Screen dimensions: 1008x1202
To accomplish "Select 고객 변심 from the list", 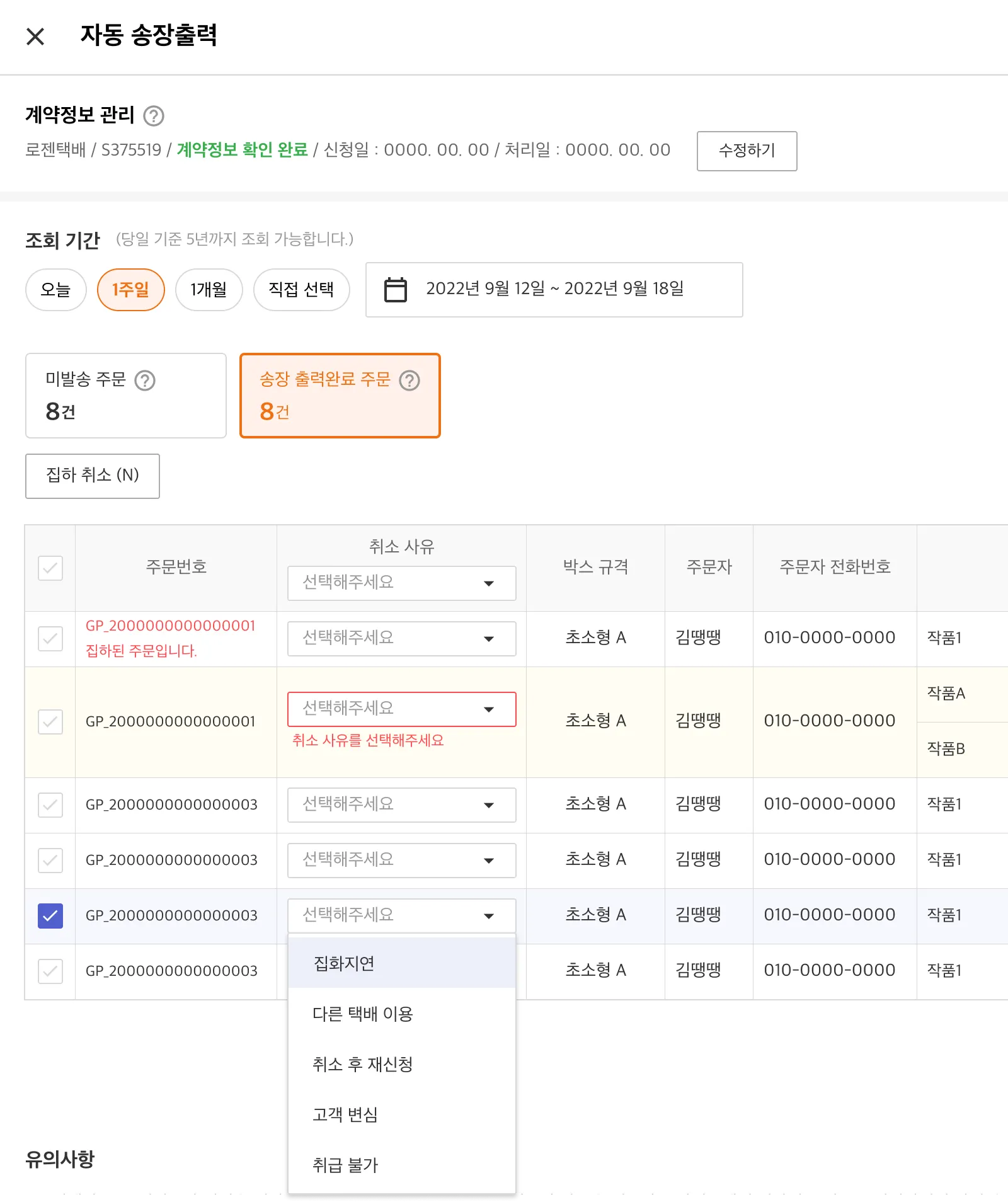I will tap(402, 1114).
